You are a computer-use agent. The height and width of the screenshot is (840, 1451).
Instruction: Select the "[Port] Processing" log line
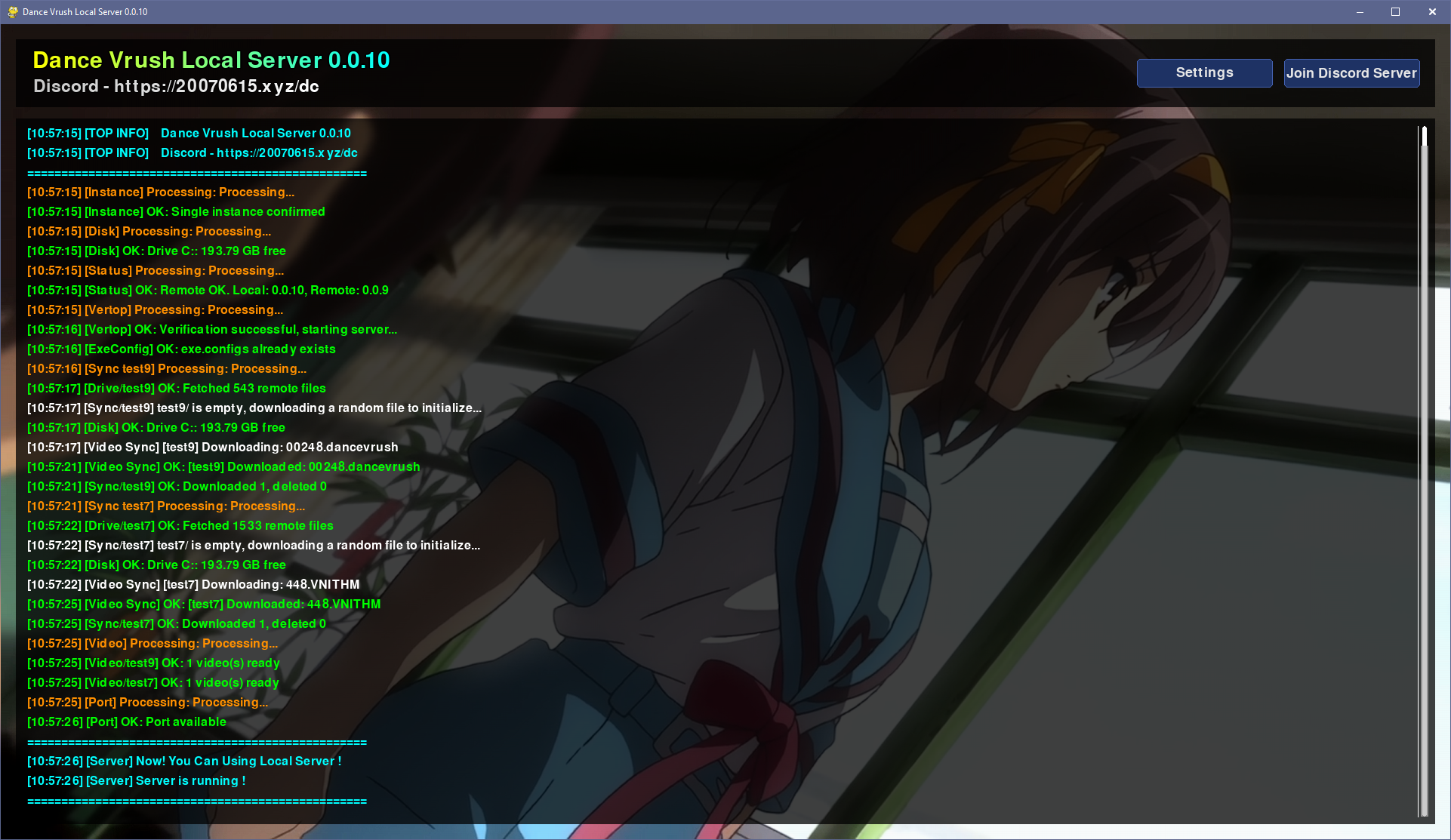click(147, 703)
